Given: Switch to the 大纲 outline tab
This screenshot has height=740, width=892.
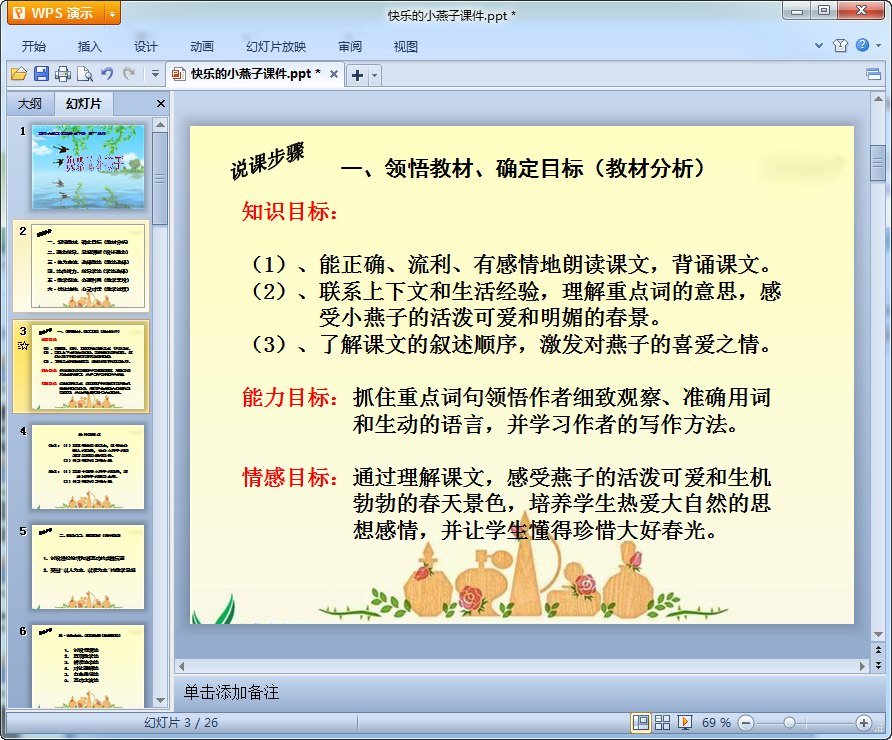Looking at the screenshot, I should tap(30, 103).
